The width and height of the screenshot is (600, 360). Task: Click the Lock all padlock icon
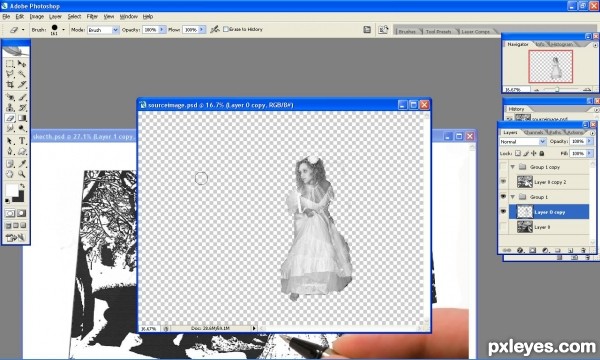coord(541,153)
